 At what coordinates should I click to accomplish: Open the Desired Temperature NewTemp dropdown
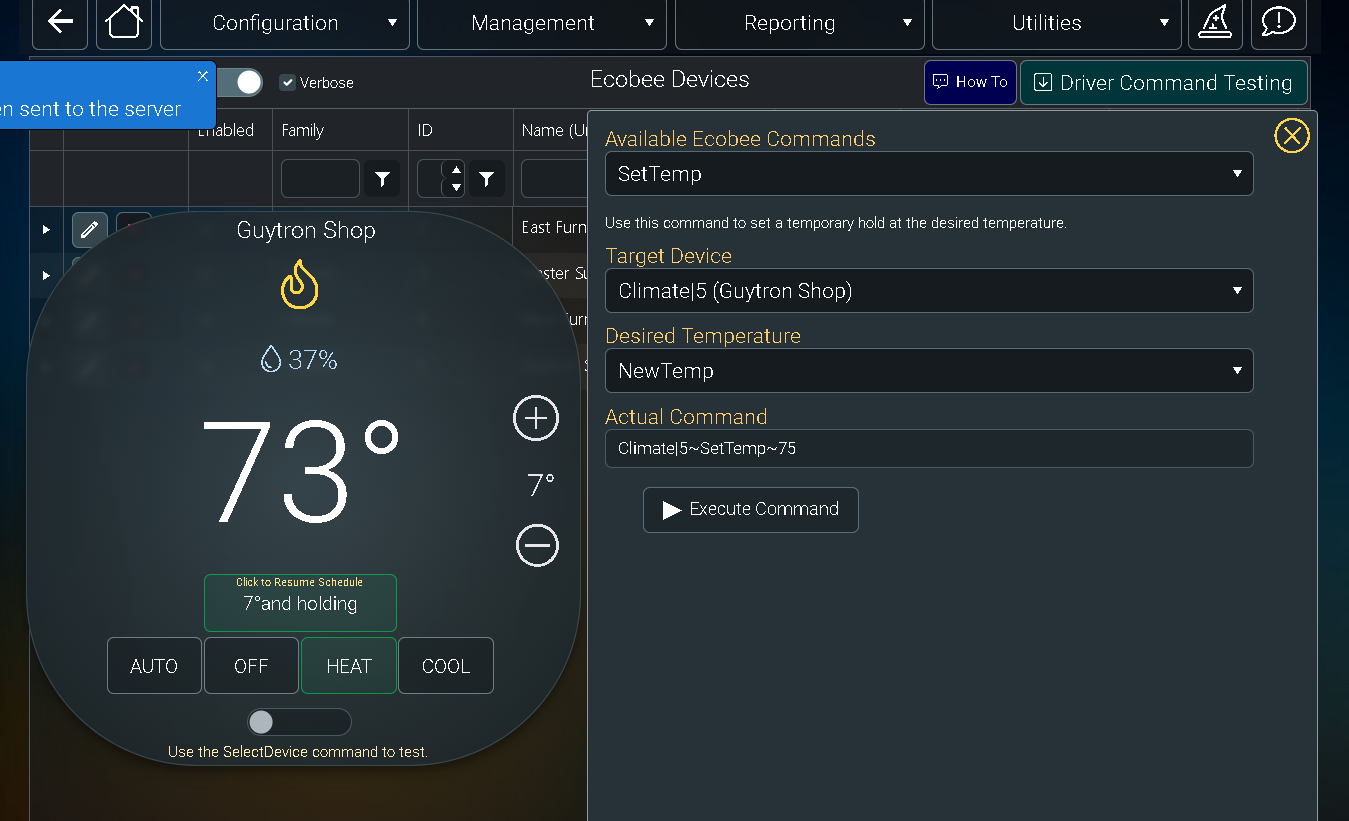tap(929, 370)
